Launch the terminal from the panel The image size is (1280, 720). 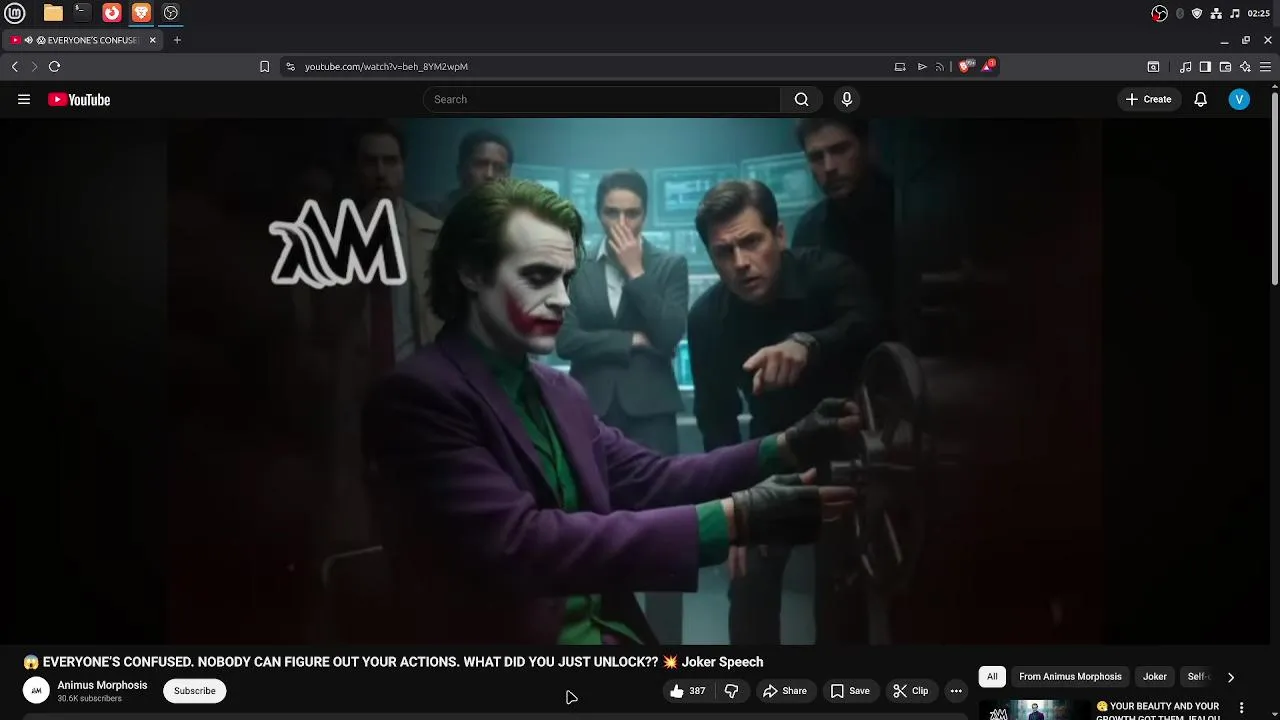point(82,13)
